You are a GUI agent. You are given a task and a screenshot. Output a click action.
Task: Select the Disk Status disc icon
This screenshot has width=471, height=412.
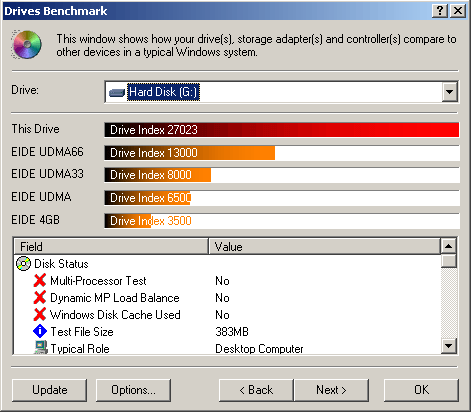23,264
